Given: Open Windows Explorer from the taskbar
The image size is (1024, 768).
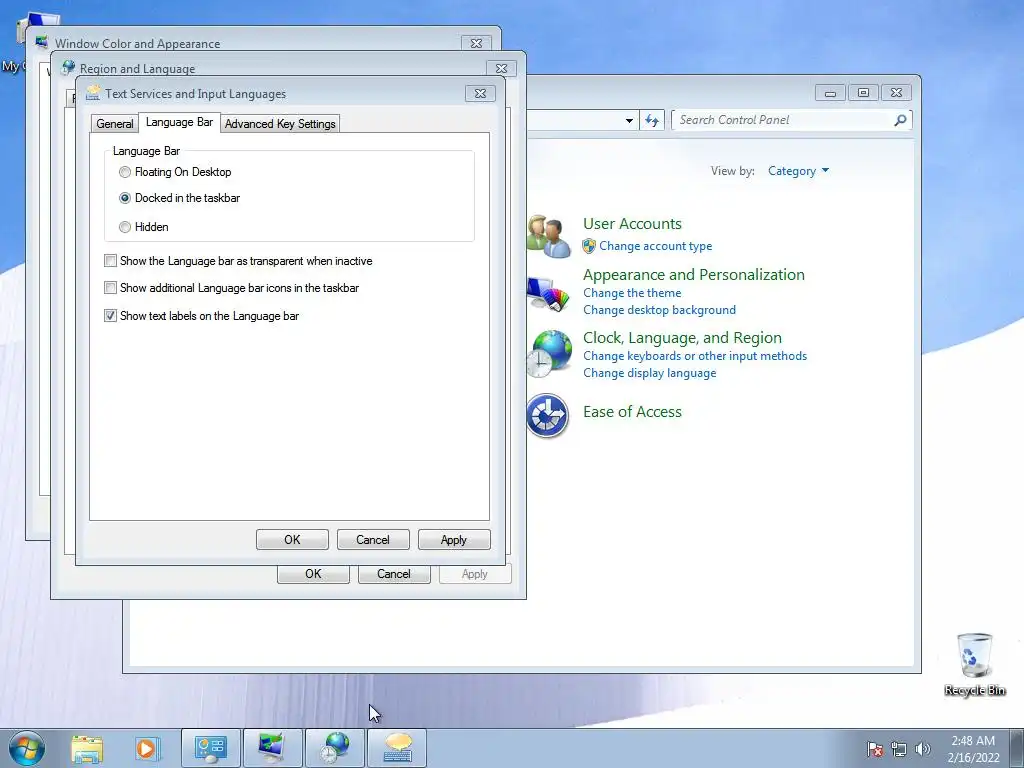Looking at the screenshot, I should [87, 748].
